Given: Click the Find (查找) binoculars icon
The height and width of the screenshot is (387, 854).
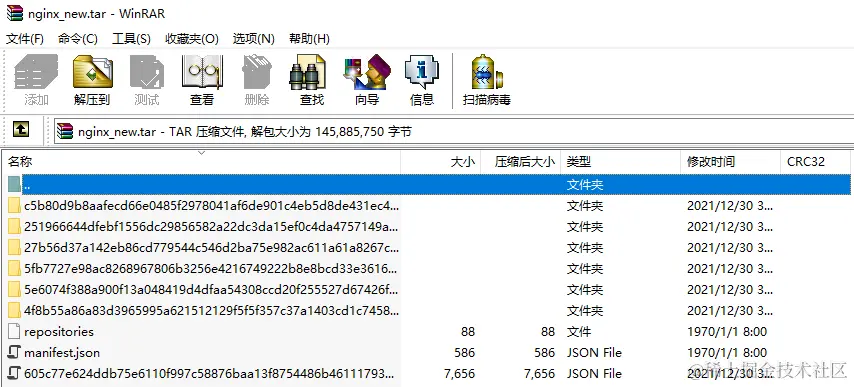Looking at the screenshot, I should [x=308, y=72].
